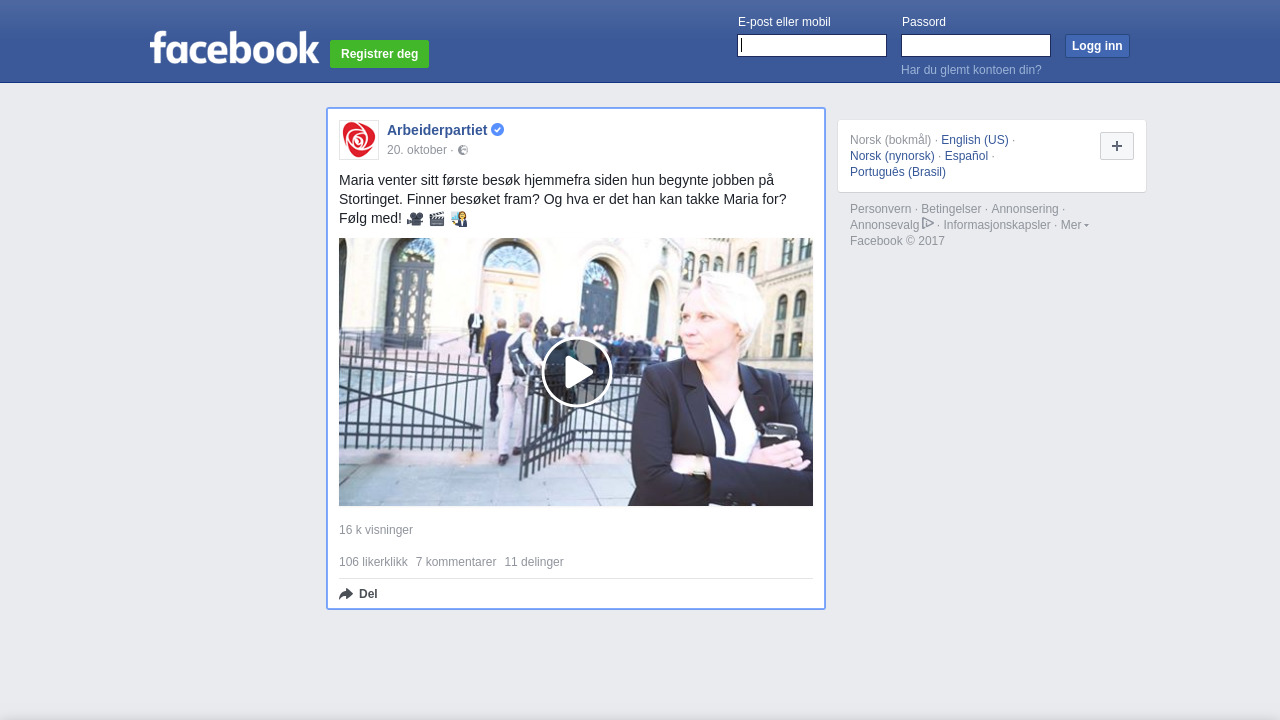Open Har du glemt kontoen din link
The width and height of the screenshot is (1280, 720).
tap(971, 70)
